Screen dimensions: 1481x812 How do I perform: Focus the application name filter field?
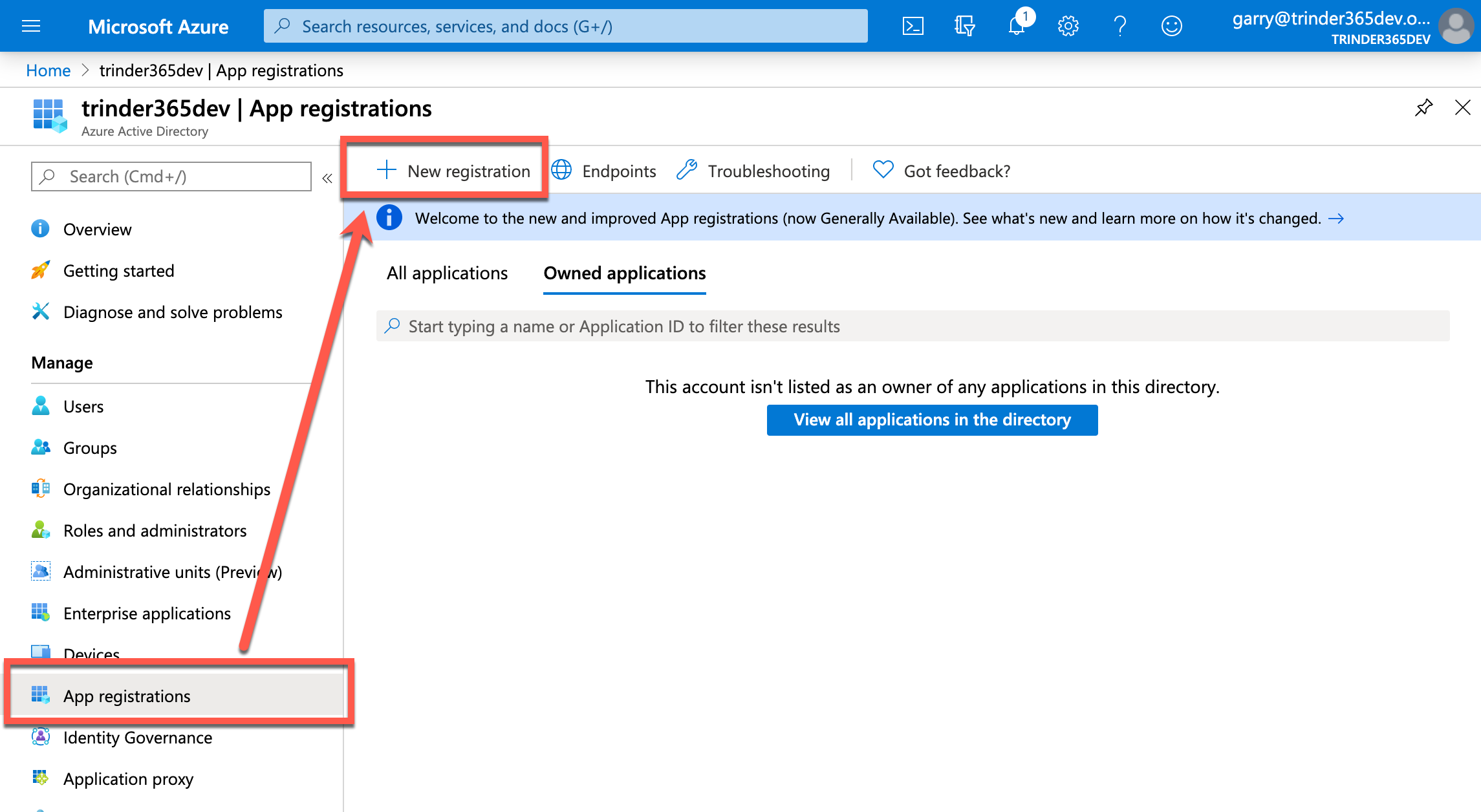click(x=913, y=326)
